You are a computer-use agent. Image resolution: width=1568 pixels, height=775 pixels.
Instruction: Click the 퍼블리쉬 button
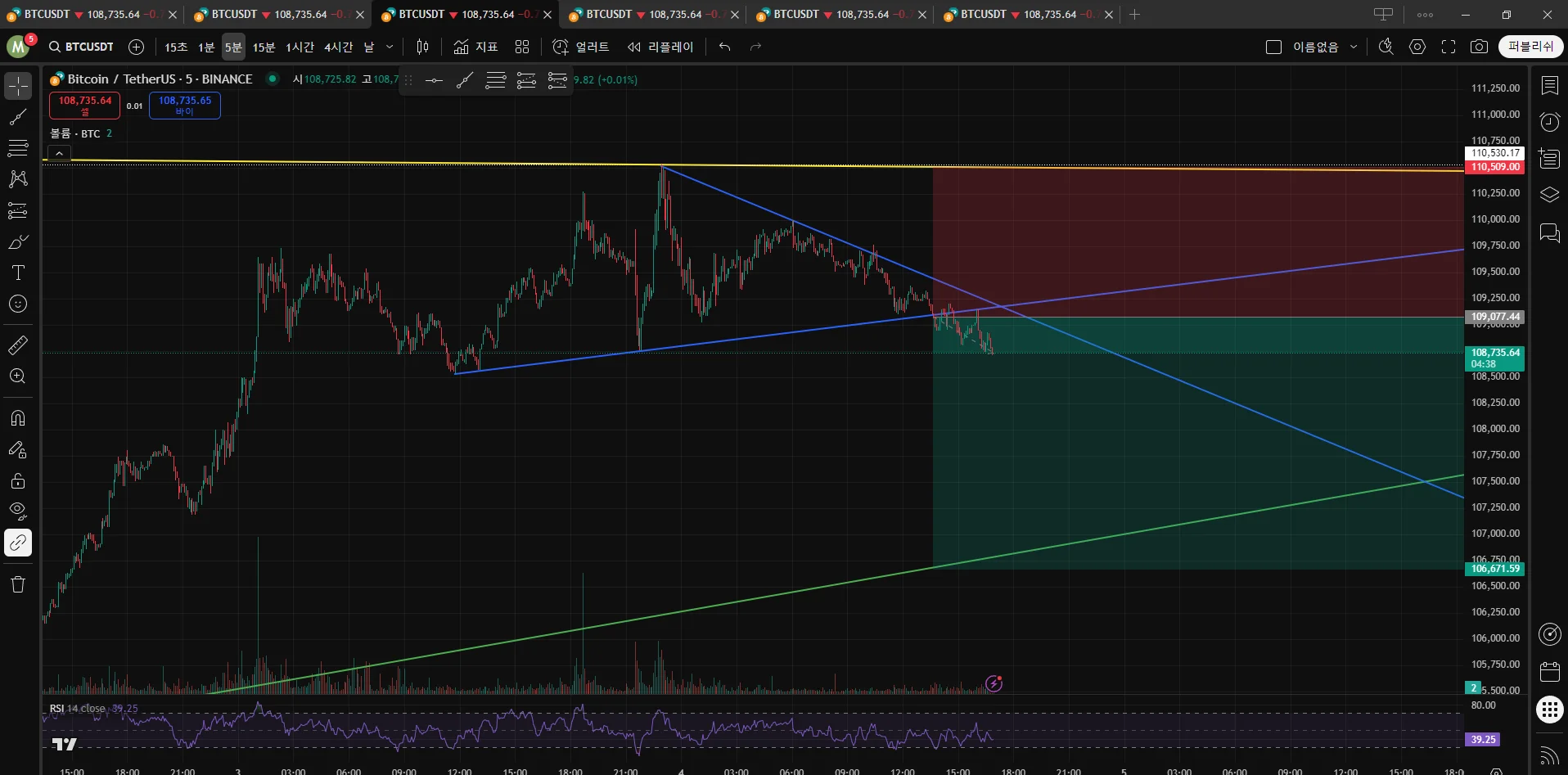[1530, 47]
